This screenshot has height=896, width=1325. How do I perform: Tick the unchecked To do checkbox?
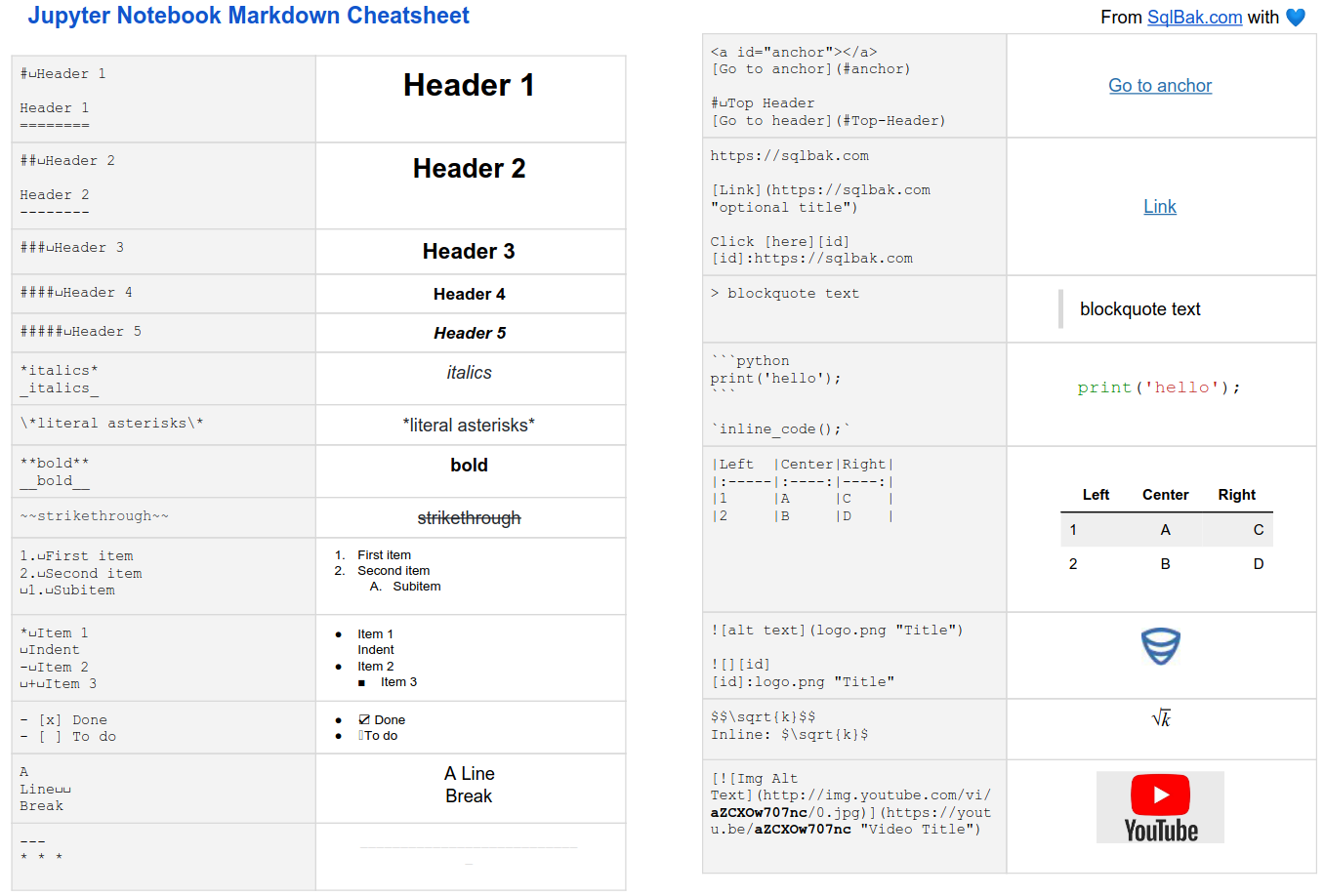[361, 736]
